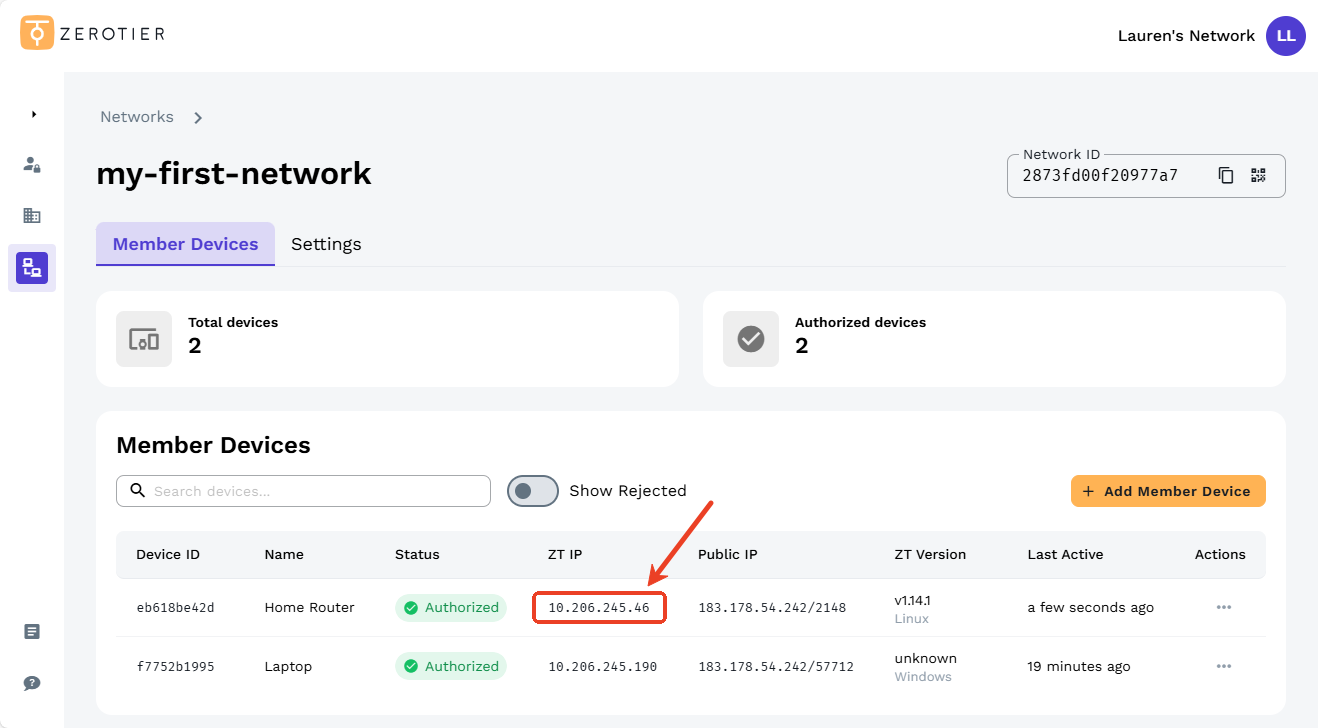
Task: Toggle the Show Rejected switch
Action: (x=533, y=491)
